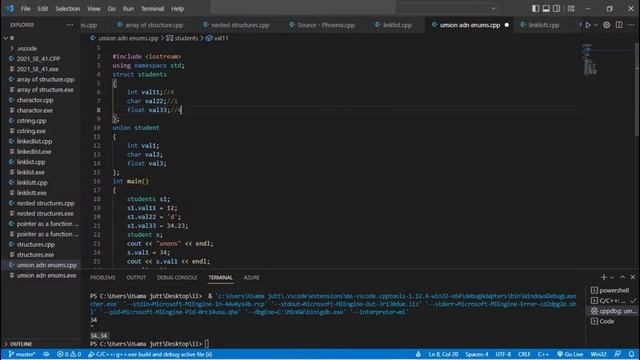Open the Help menu

177,9
